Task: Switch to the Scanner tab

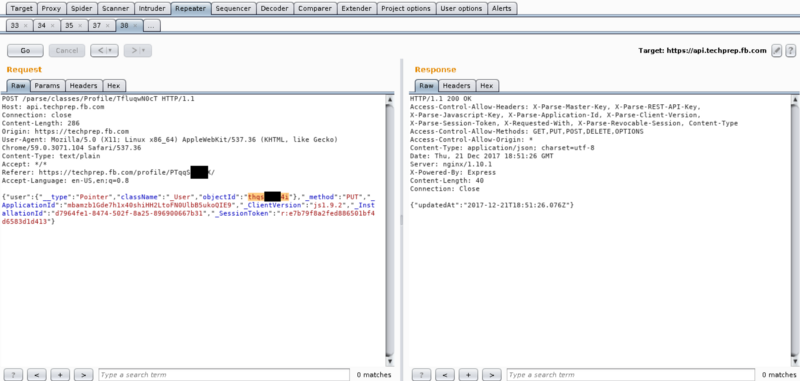Action: pyautogui.click(x=116, y=9)
